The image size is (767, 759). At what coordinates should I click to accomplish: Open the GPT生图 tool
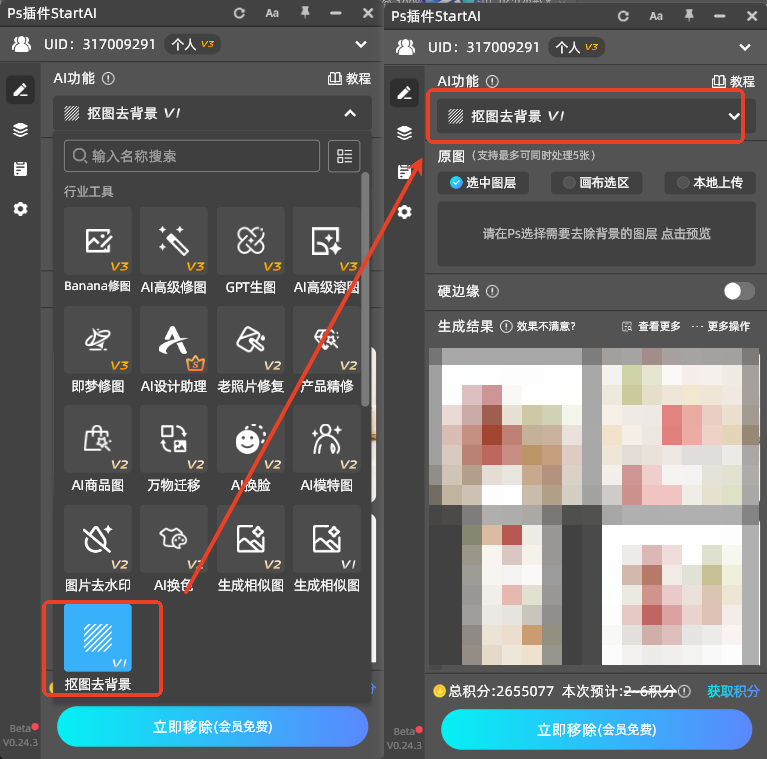coord(250,250)
